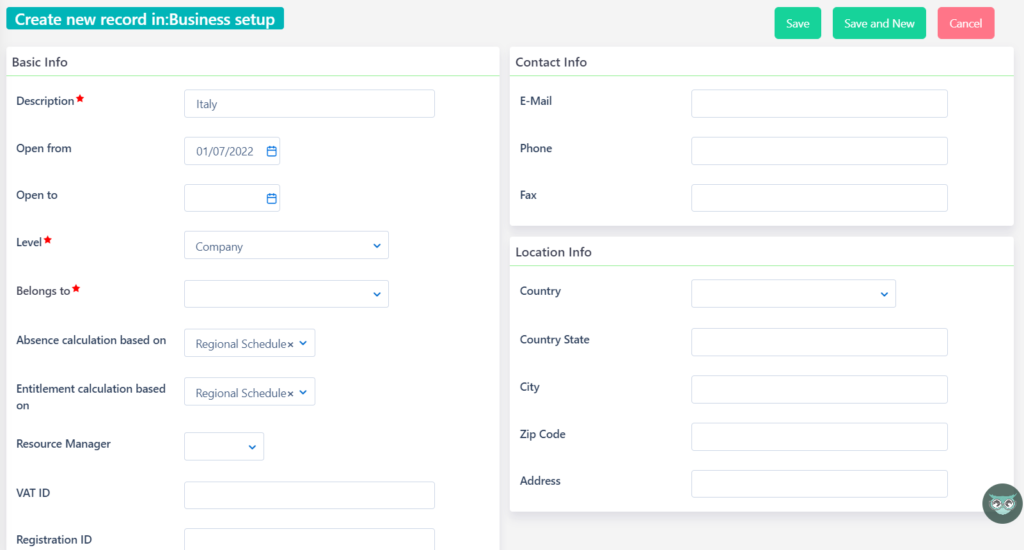Click into the Phone input field
The image size is (1024, 550).
(x=820, y=151)
